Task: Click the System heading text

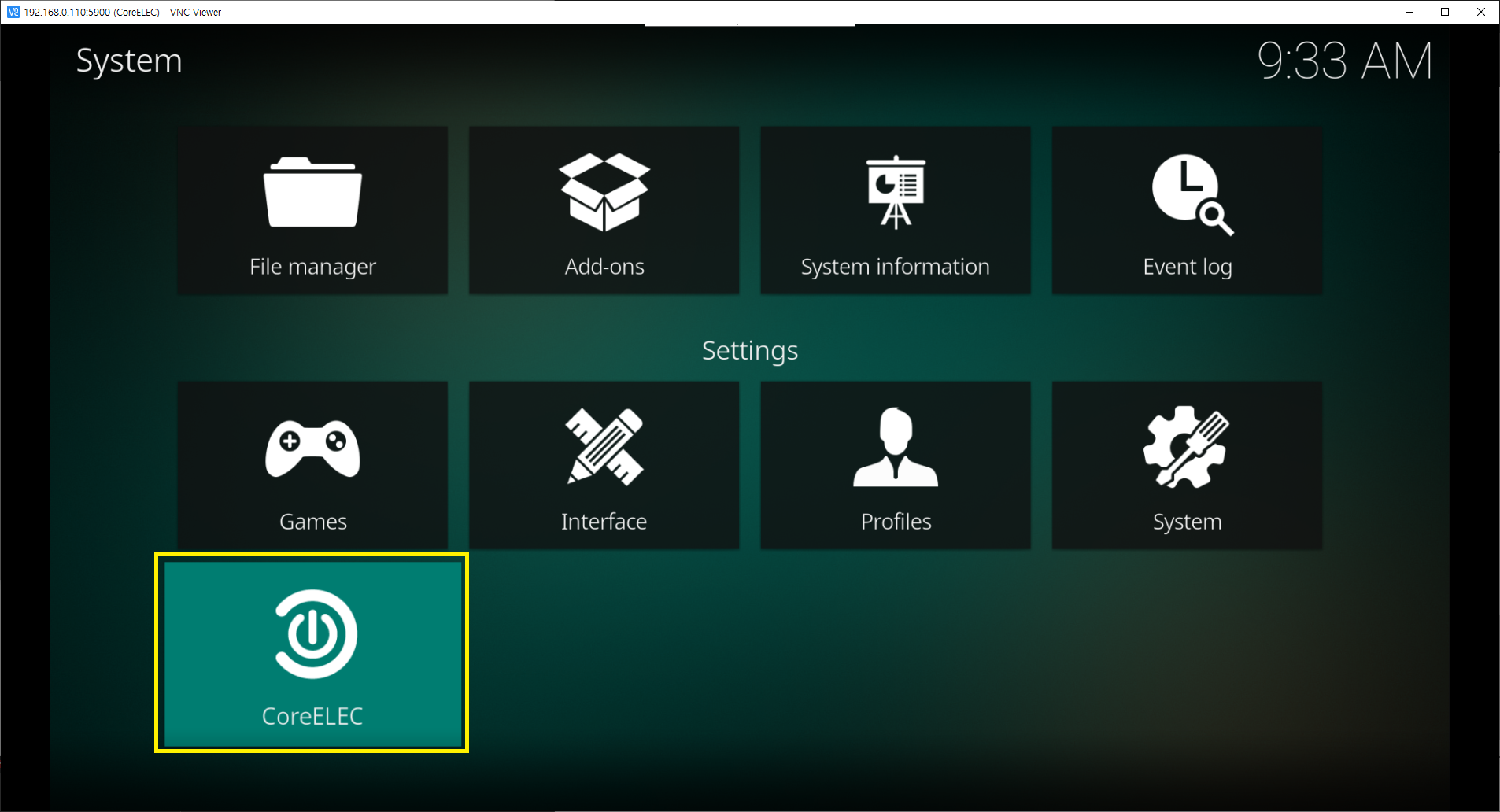Action: [x=129, y=61]
